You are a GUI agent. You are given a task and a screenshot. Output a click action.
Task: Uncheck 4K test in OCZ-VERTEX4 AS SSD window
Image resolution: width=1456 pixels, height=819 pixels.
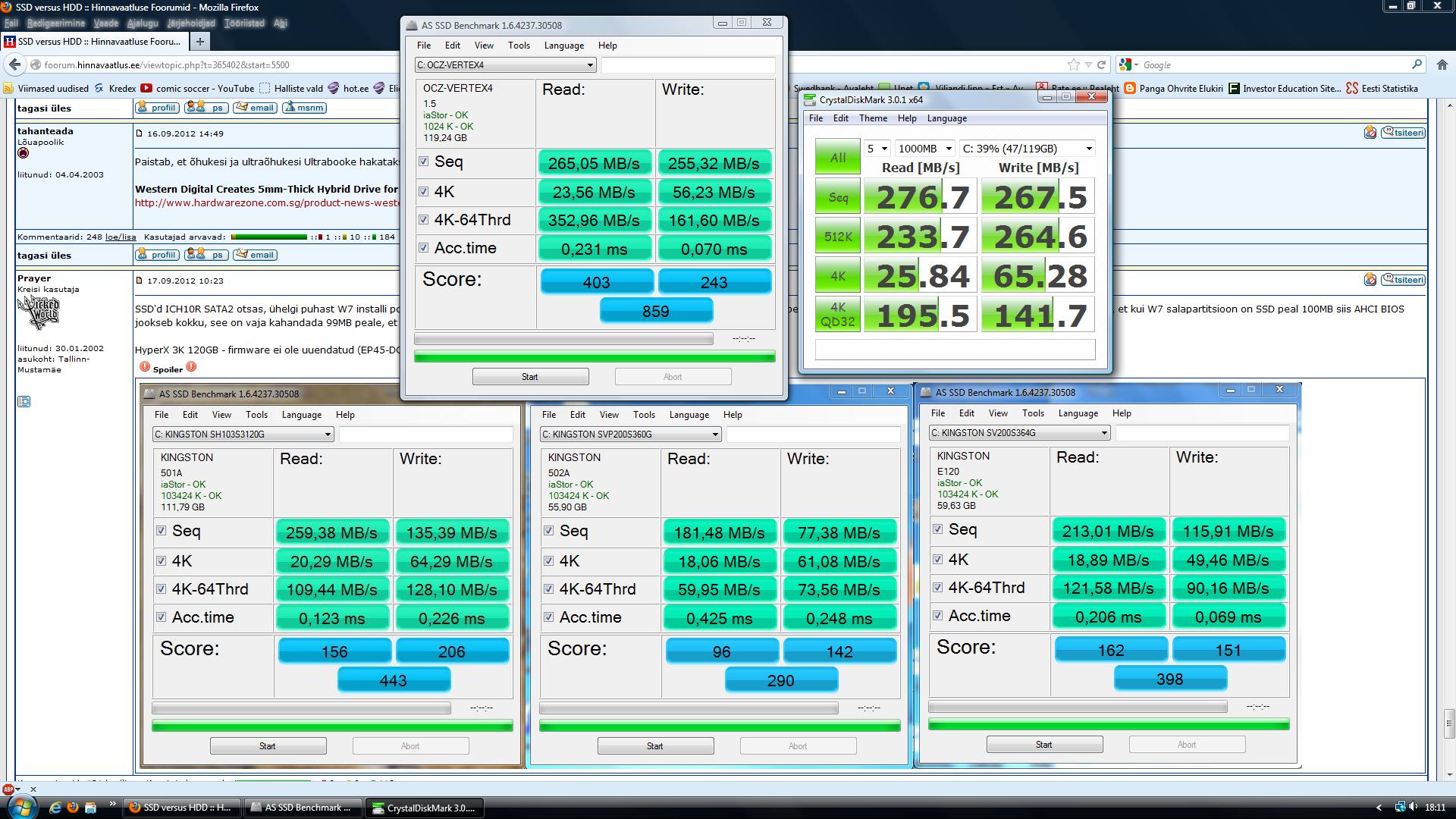(x=423, y=192)
